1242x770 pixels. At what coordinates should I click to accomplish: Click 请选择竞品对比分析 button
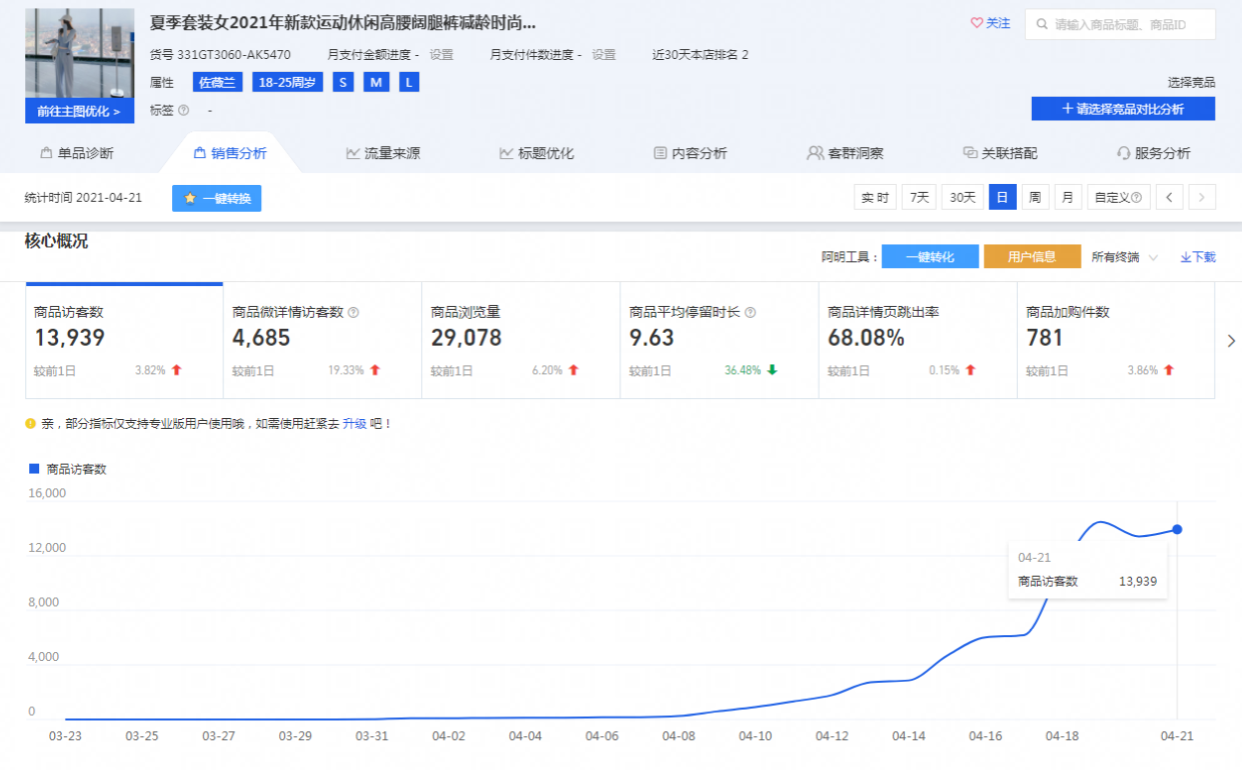coord(1123,108)
